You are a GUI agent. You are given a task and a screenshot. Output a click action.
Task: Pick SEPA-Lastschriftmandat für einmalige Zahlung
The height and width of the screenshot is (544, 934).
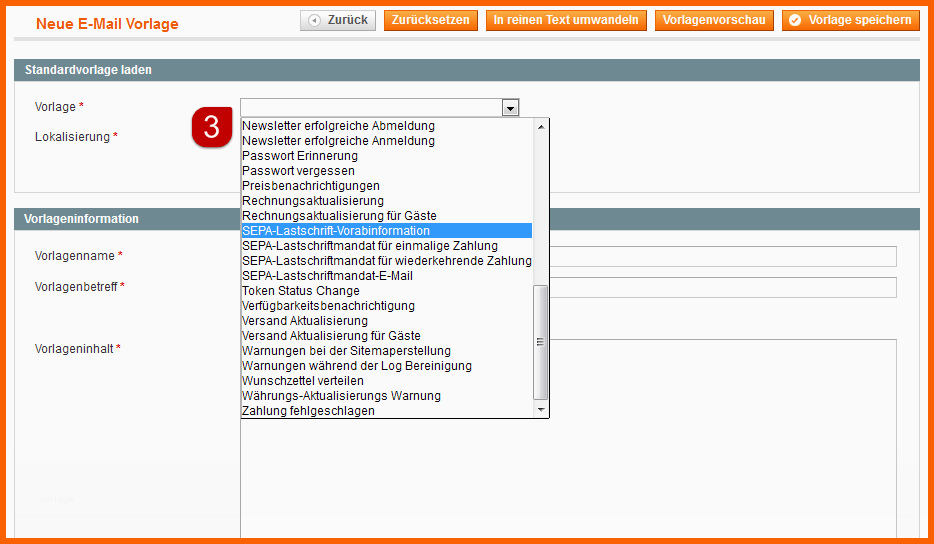[x=370, y=246]
